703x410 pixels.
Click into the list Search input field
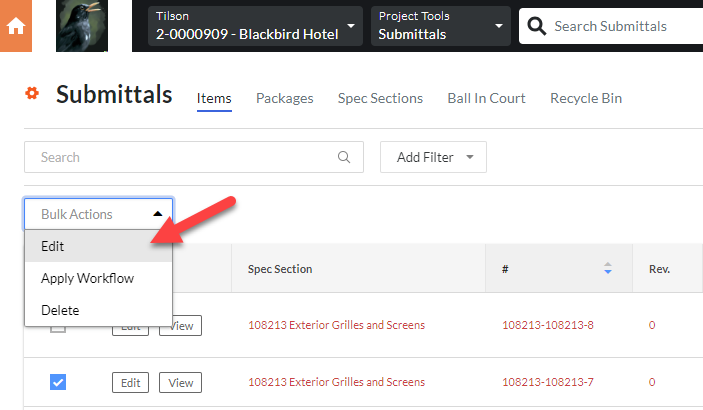coord(180,157)
